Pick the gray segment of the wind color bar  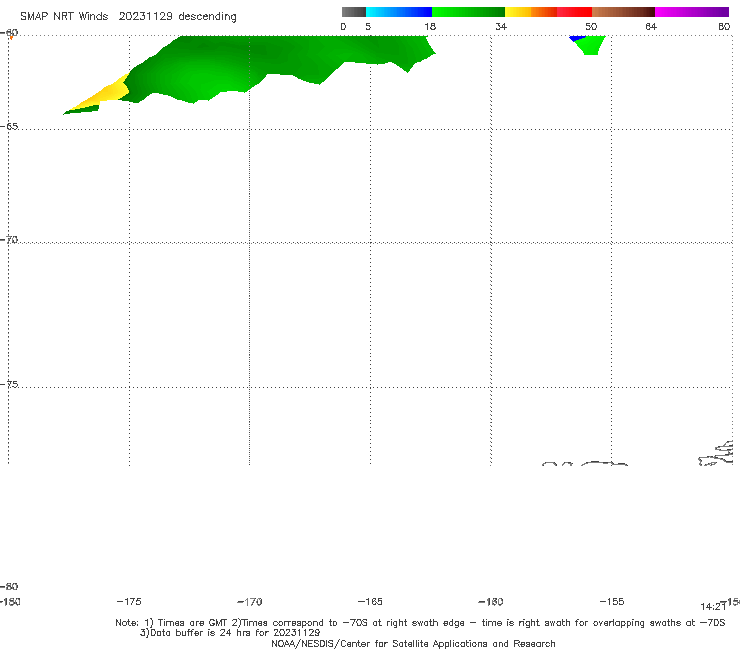click(354, 12)
